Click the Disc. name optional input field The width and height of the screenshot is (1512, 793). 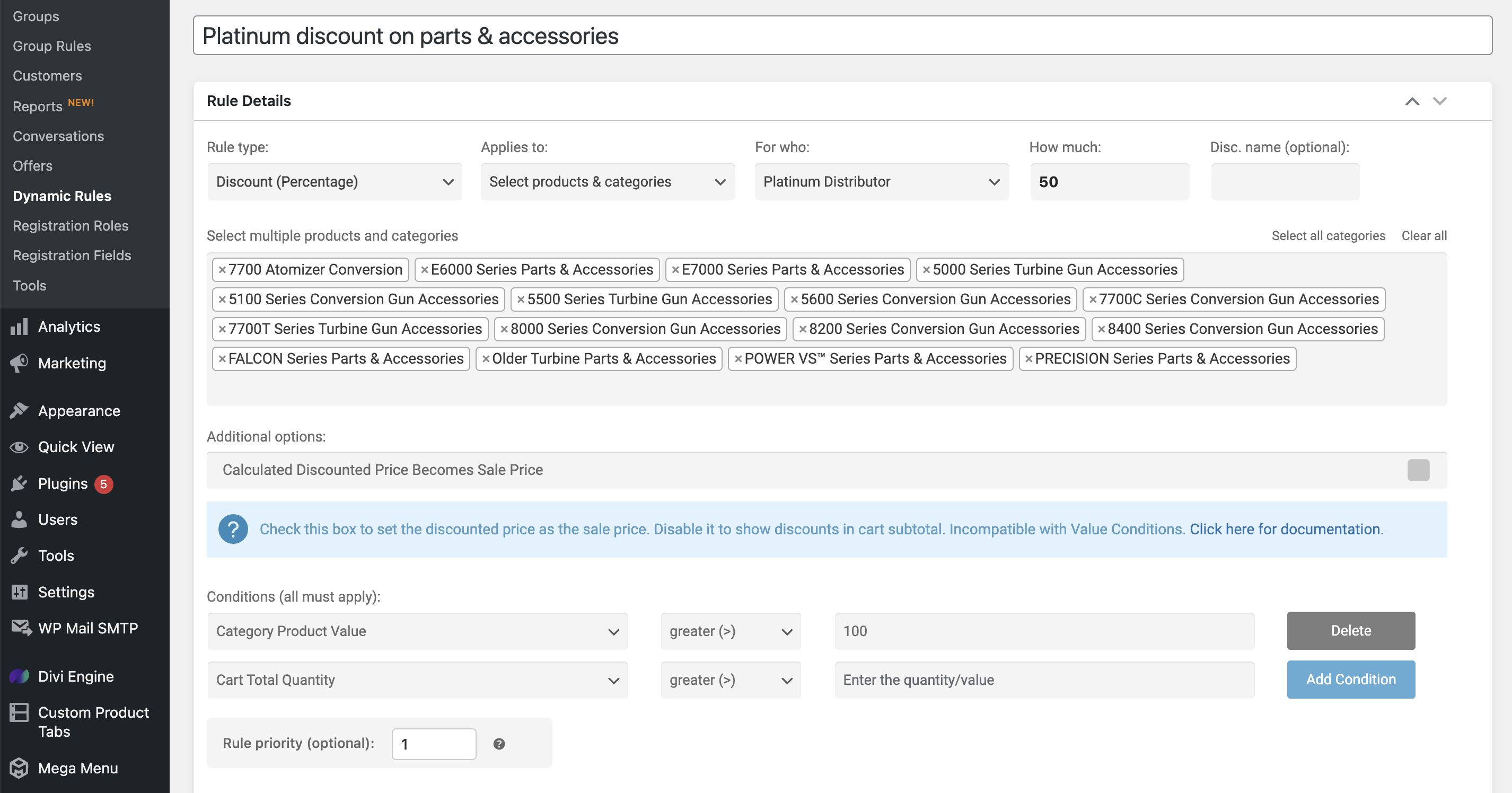(1286, 182)
